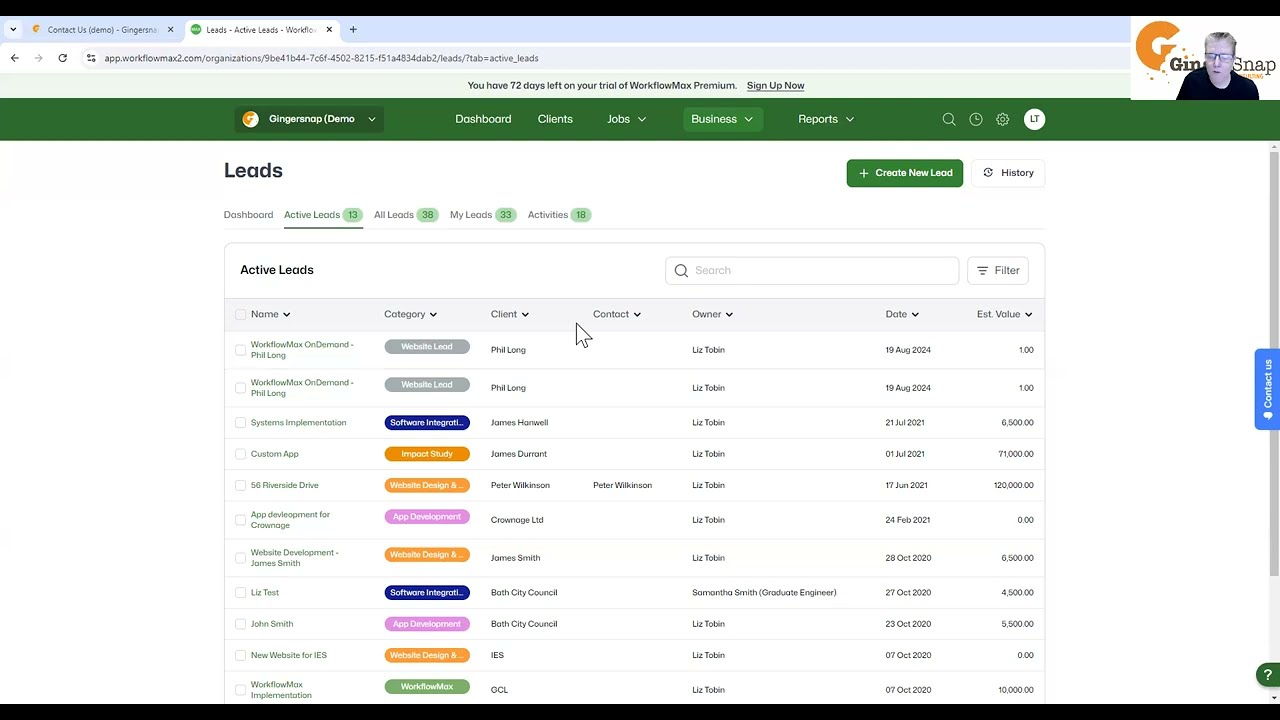Screen dimensions: 1280x720
Task: Switch to the leads Dashboard tab
Action: click(248, 215)
